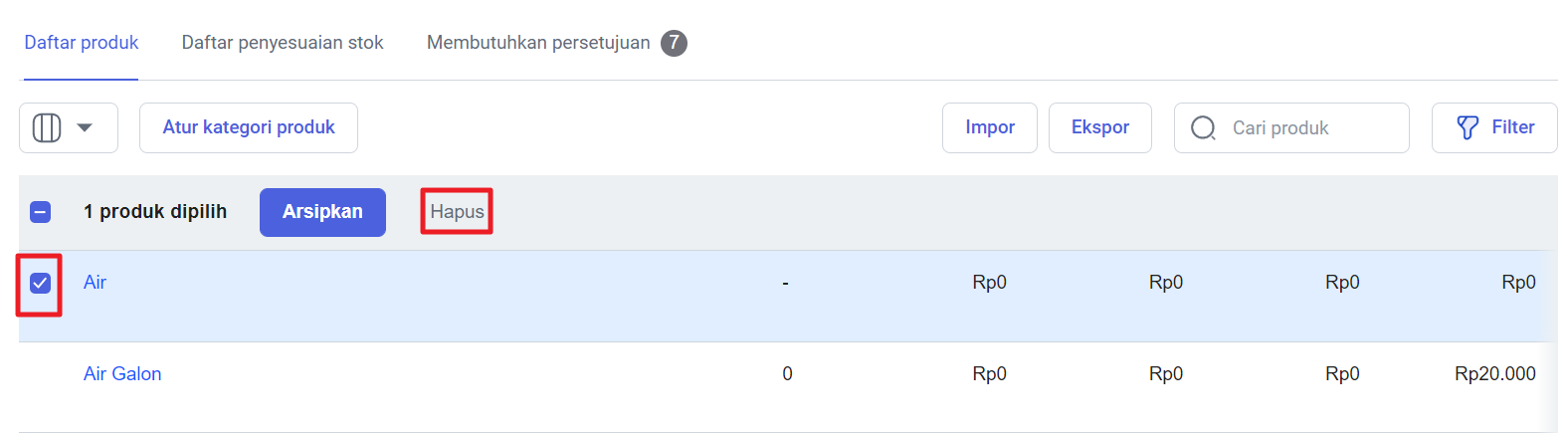Open Daftar penyesuaian stok tab

tap(283, 43)
